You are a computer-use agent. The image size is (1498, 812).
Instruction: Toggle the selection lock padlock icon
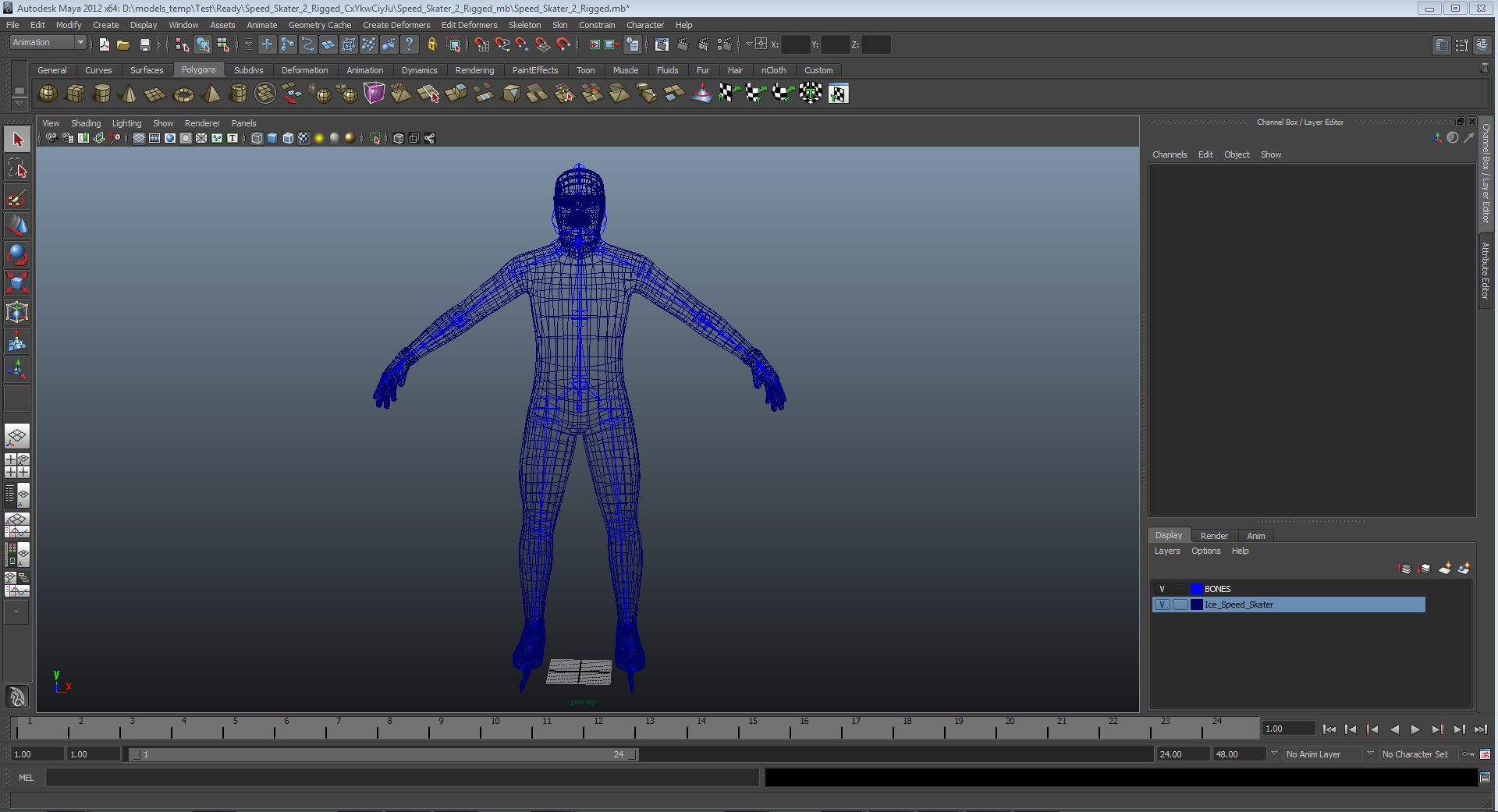point(431,44)
